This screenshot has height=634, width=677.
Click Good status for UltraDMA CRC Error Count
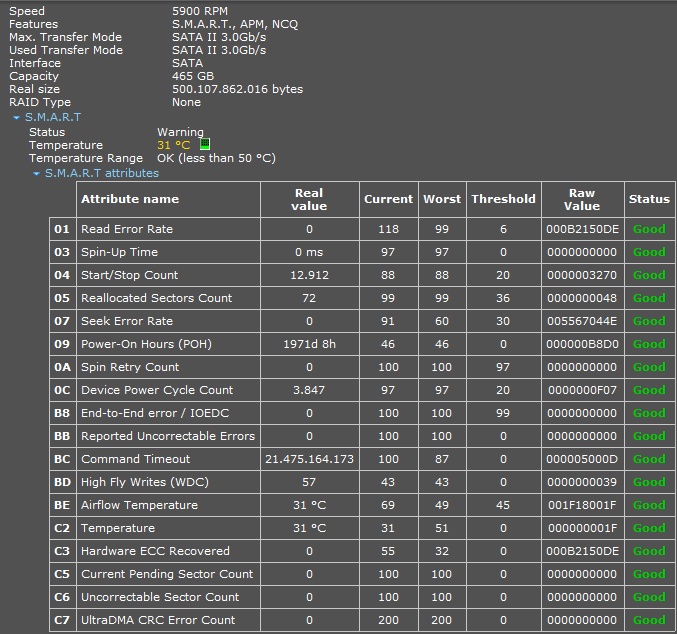pyautogui.click(x=649, y=620)
